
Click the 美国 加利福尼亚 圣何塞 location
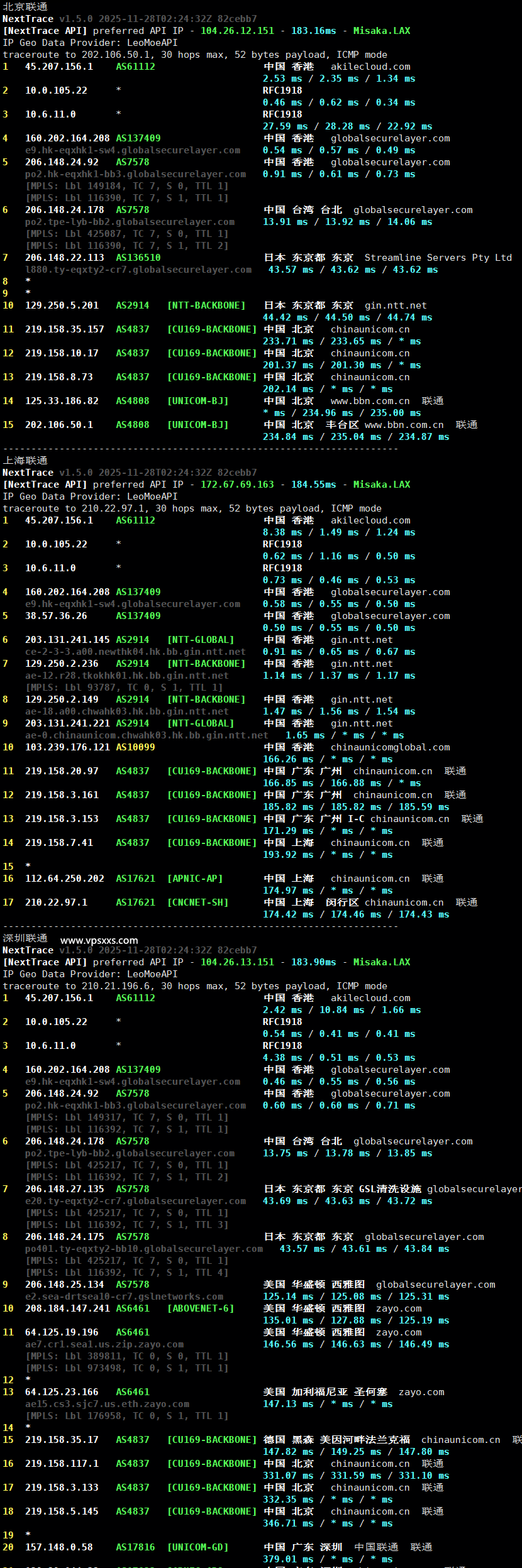325,1392
